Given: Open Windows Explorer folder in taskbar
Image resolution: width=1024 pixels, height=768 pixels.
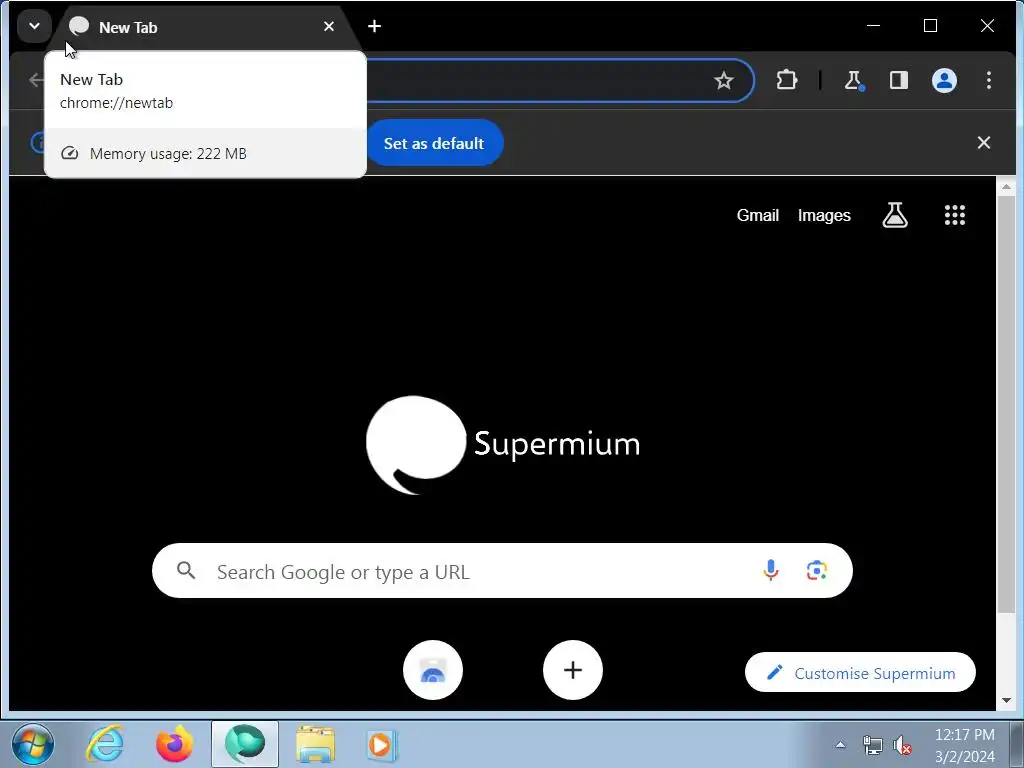Looking at the screenshot, I should [x=315, y=744].
